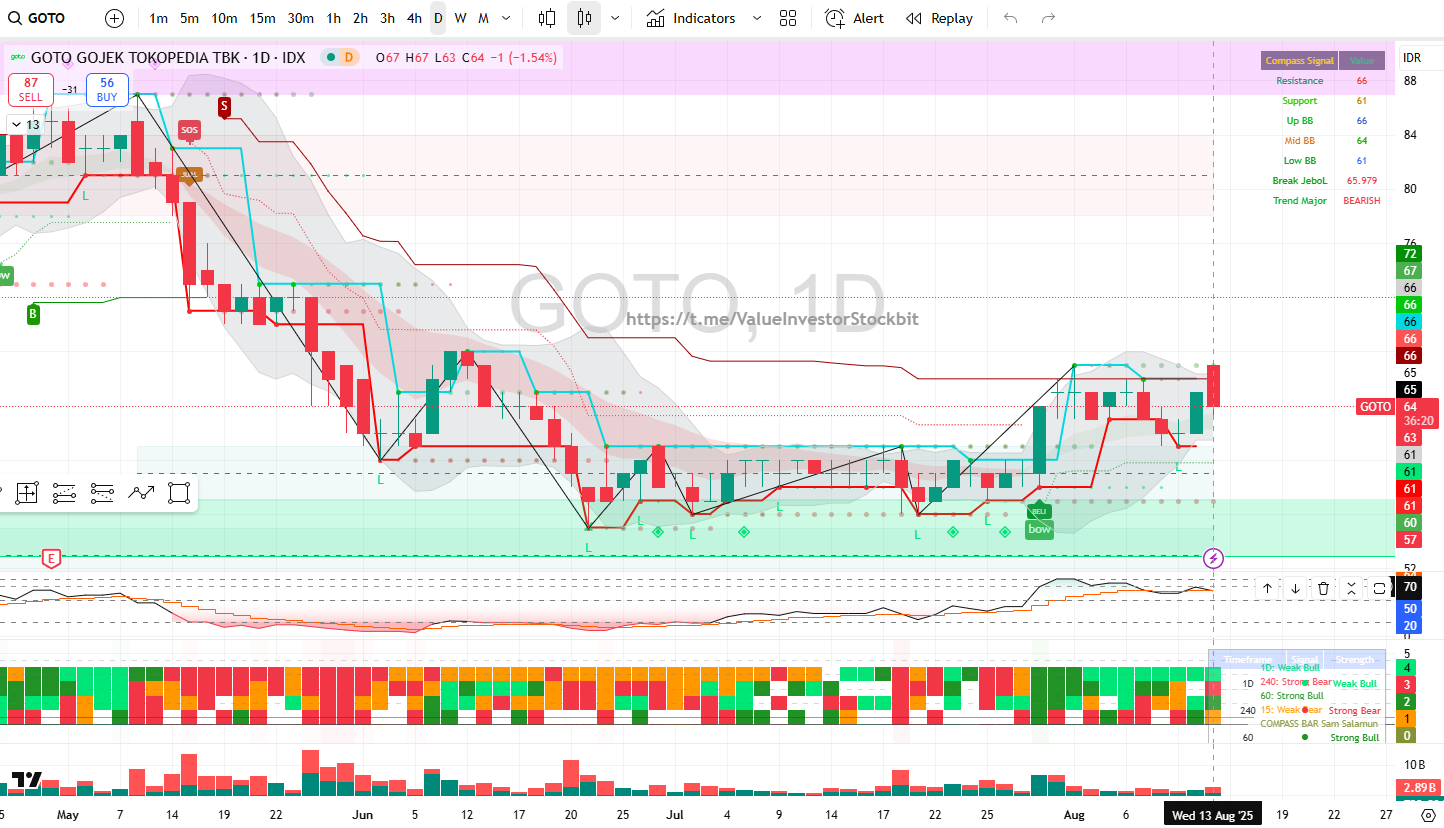Click the 87 SELL button
Screen dimensions: 1444x828
(x=31, y=90)
